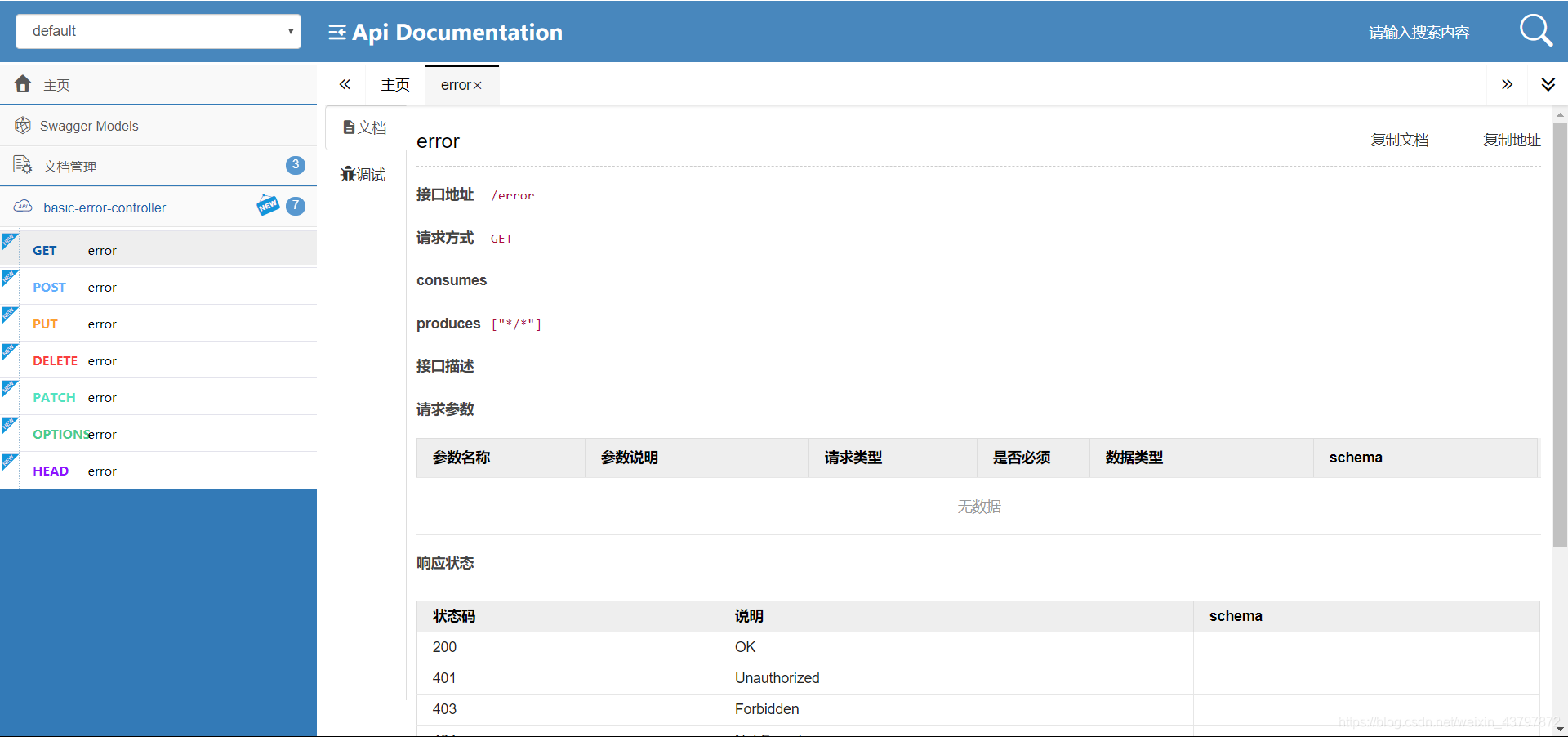The height and width of the screenshot is (737, 1568).
Task: Click the 无数据 empty table message
Action: 979,507
